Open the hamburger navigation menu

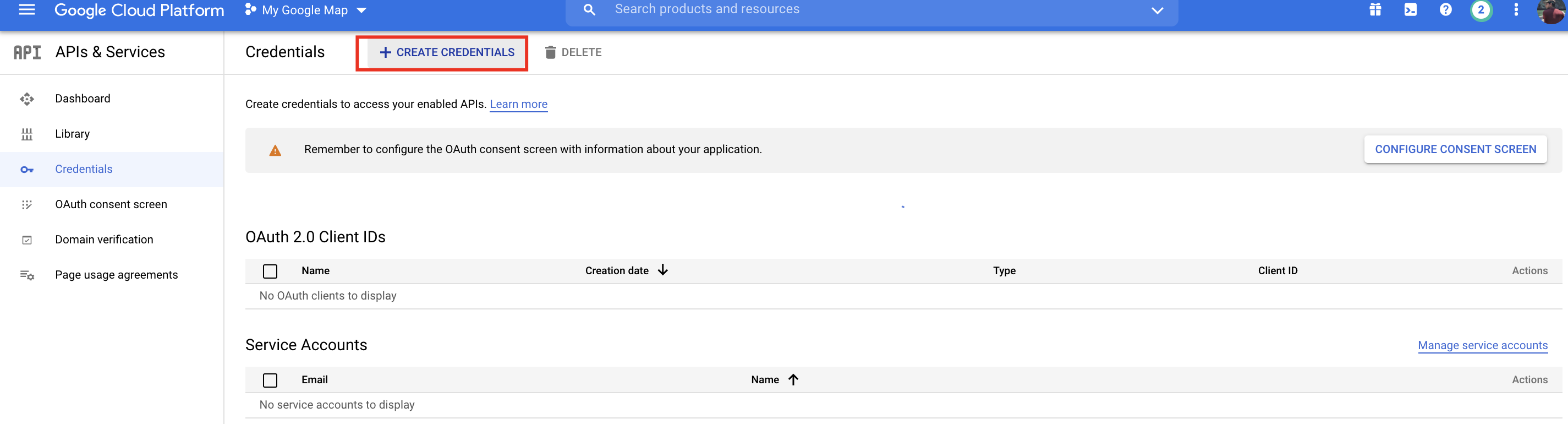[x=27, y=10]
